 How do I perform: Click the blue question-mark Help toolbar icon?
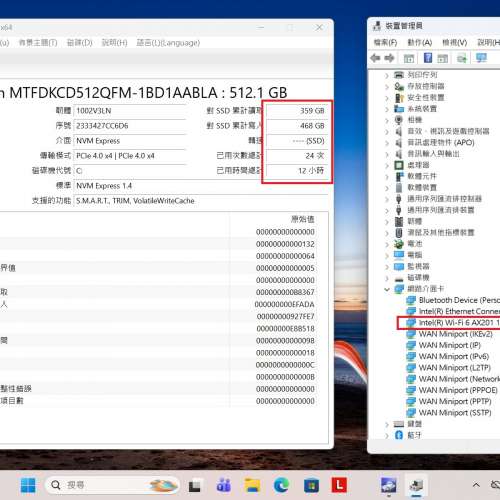[x=428, y=58]
